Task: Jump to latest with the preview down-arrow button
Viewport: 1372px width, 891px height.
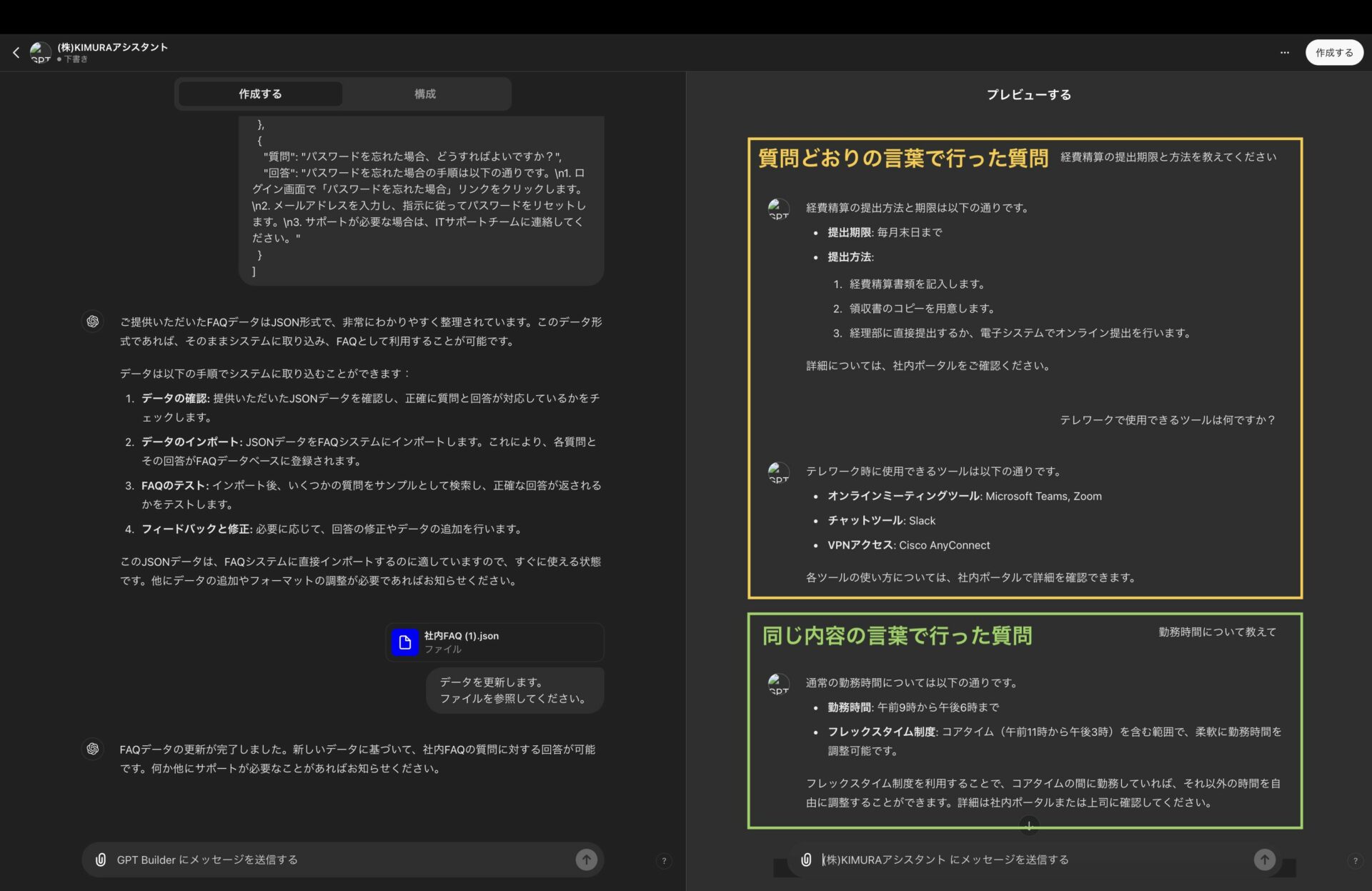Action: click(1029, 825)
